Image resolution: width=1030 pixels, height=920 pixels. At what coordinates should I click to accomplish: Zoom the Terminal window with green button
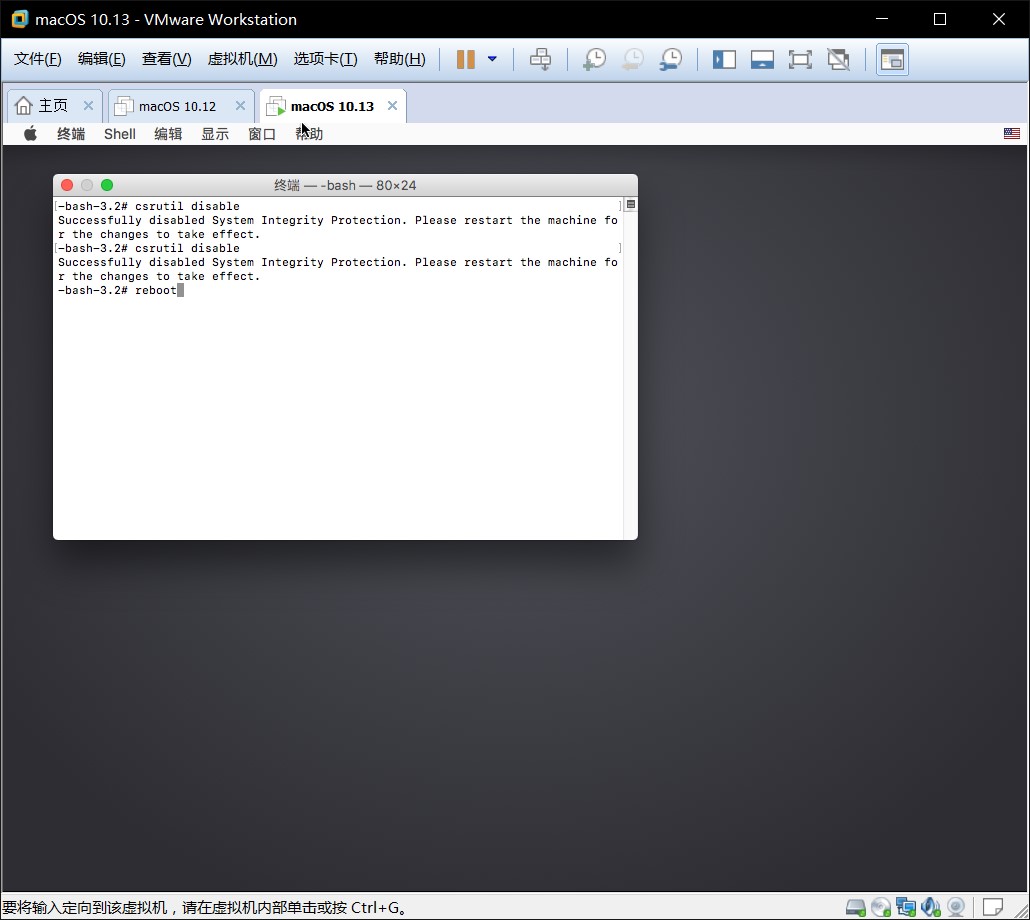coord(107,185)
